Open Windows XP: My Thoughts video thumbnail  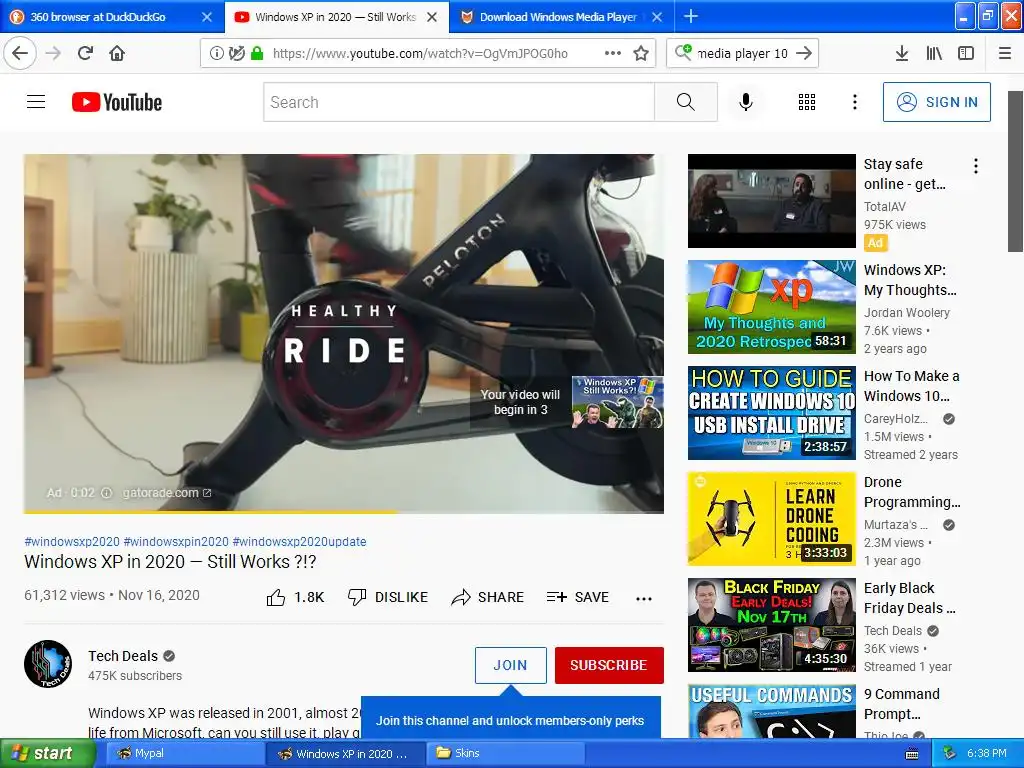tap(771, 307)
